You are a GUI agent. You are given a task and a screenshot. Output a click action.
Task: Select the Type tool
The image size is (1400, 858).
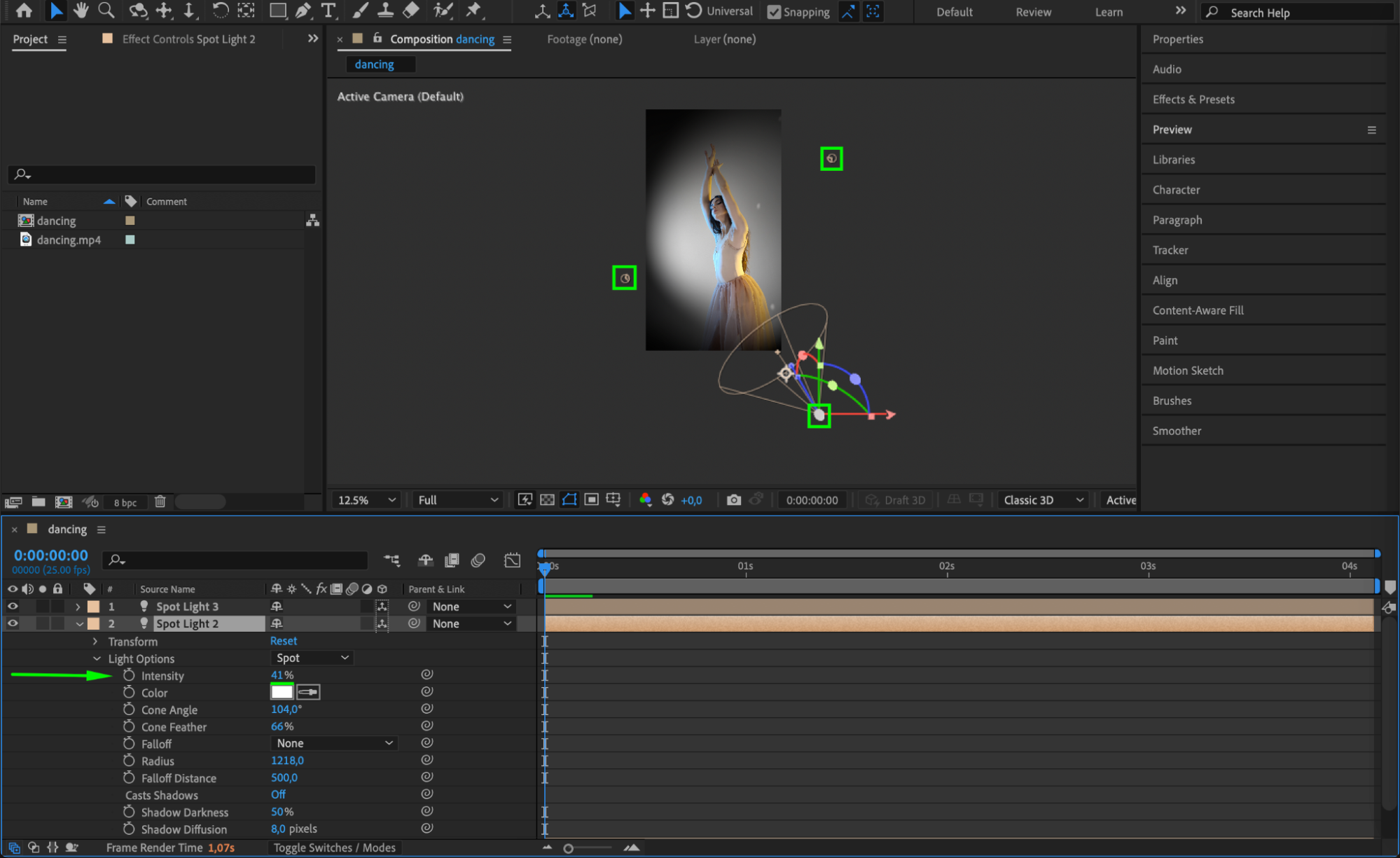pos(328,11)
